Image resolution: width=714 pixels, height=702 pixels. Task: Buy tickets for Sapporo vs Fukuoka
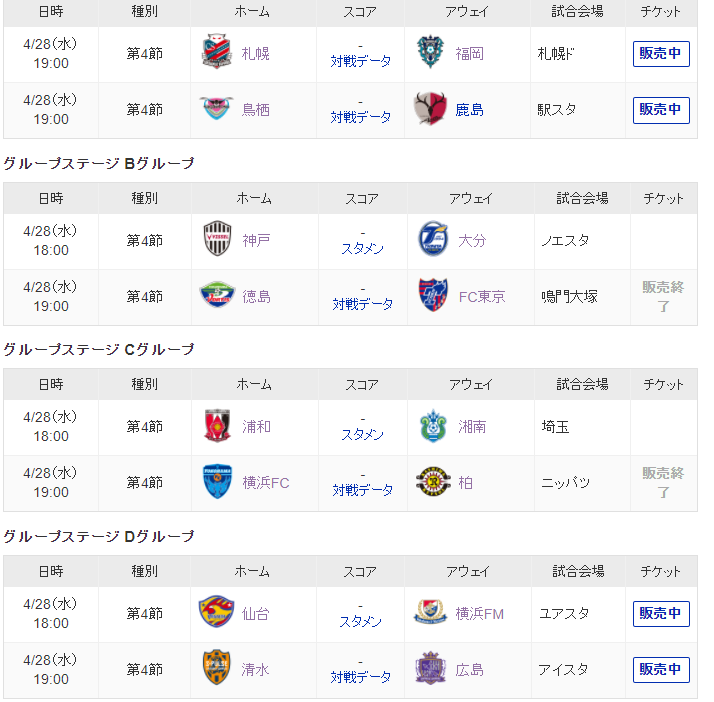coord(661,54)
